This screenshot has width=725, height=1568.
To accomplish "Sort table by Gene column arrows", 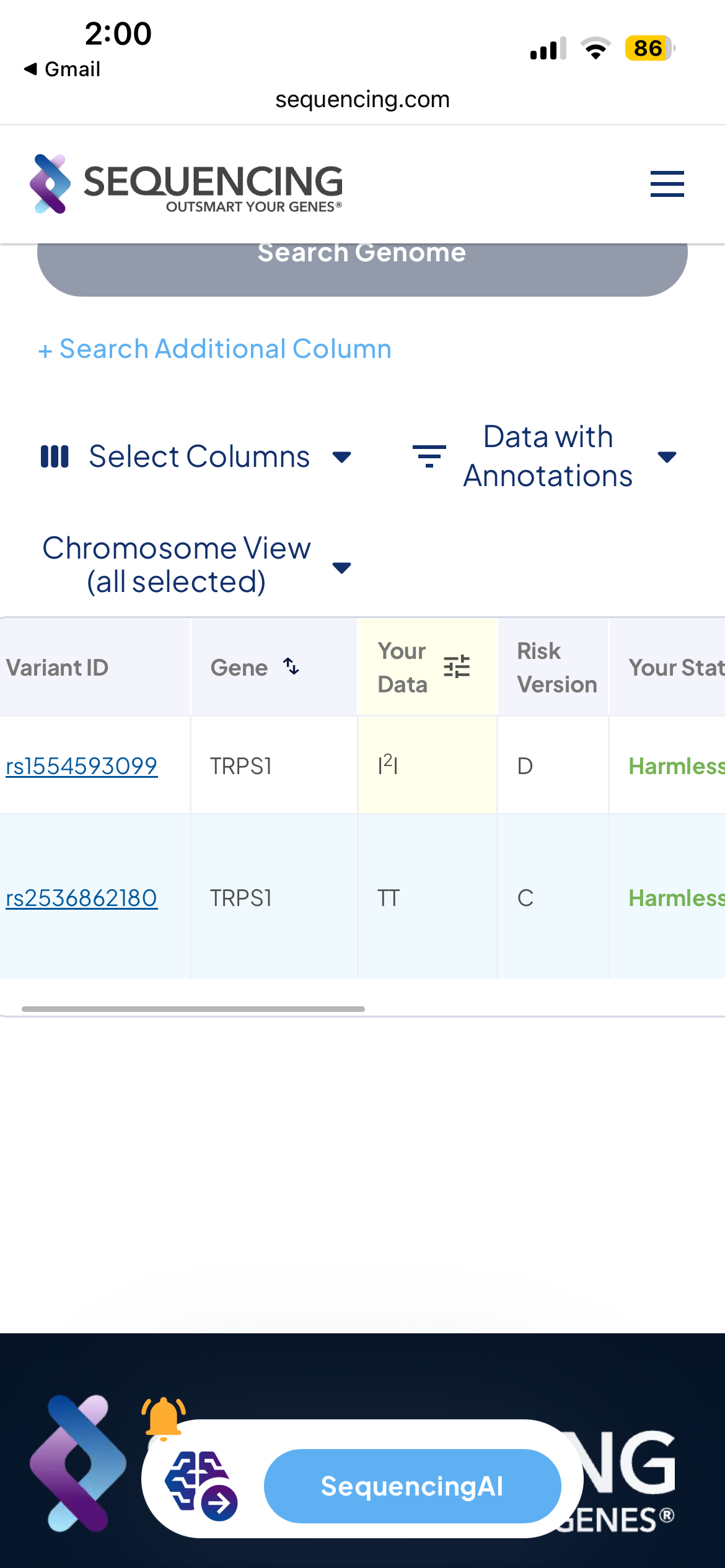I will coord(291,666).
